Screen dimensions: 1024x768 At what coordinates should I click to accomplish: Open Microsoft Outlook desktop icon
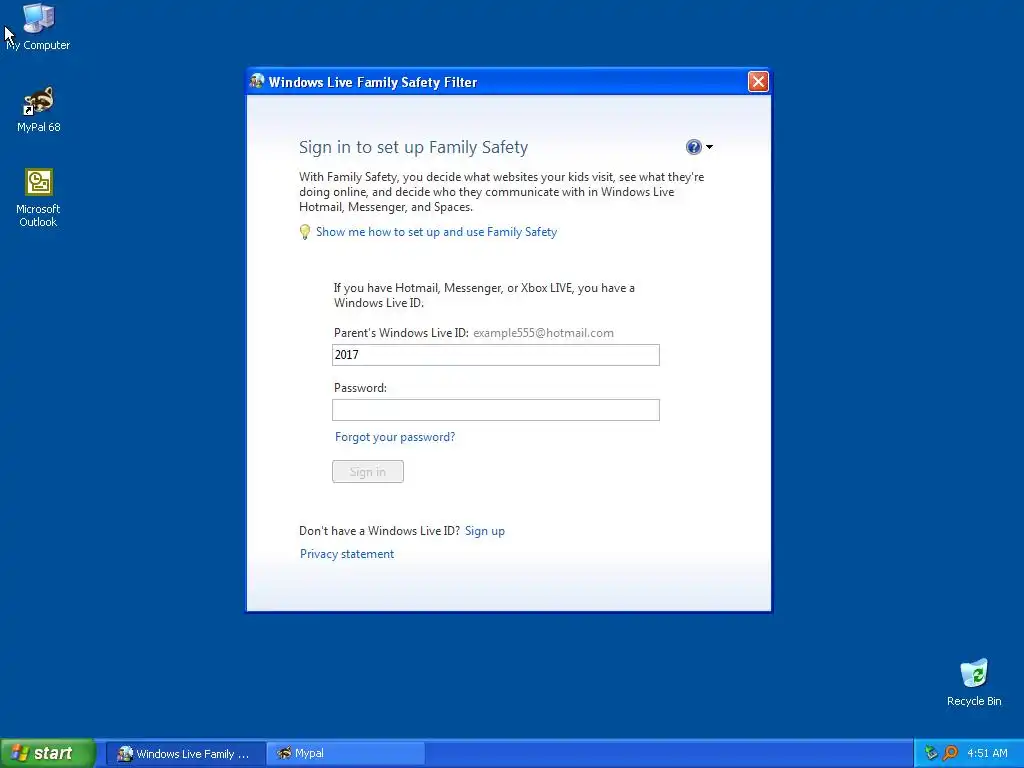coord(38,198)
